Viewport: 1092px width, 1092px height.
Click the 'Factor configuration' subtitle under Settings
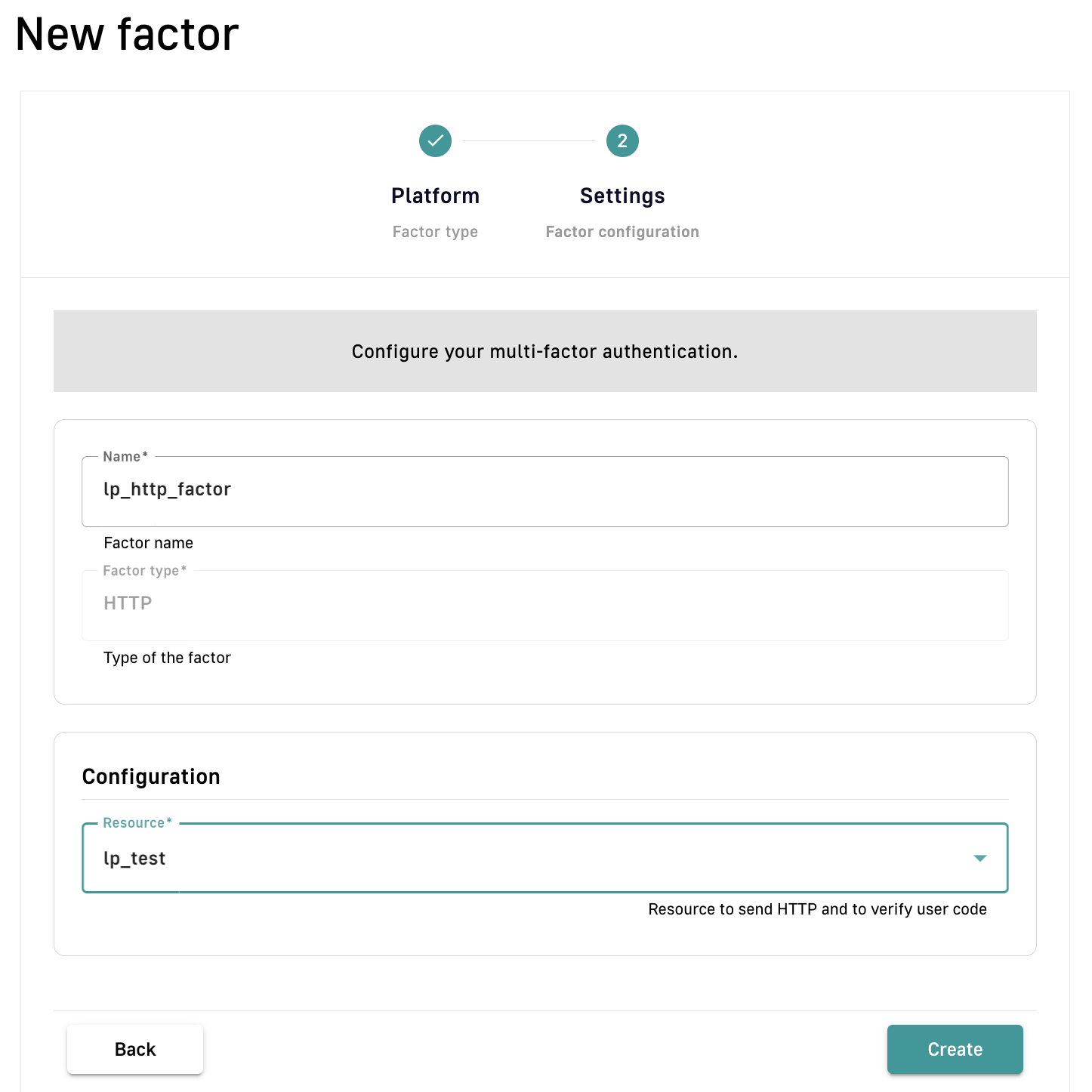point(622,232)
